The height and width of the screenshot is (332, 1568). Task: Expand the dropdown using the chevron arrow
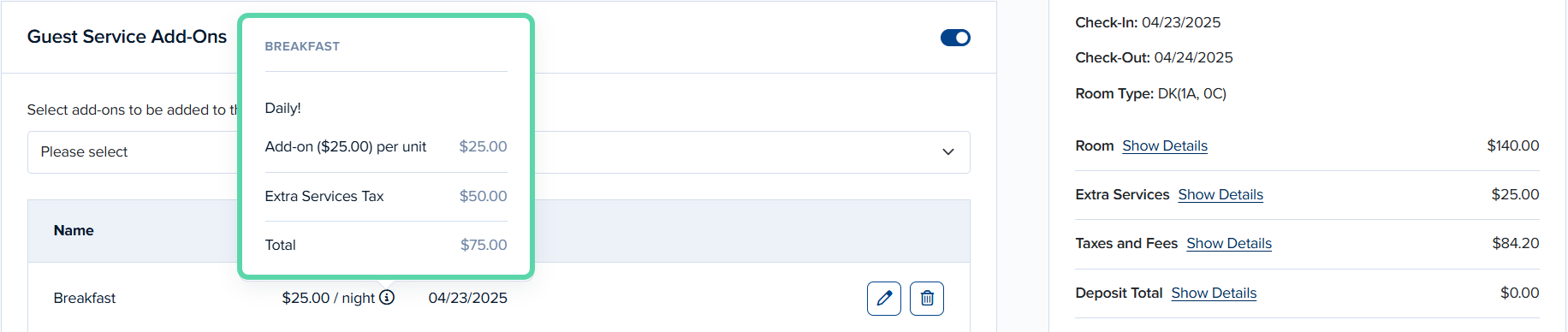click(x=948, y=152)
